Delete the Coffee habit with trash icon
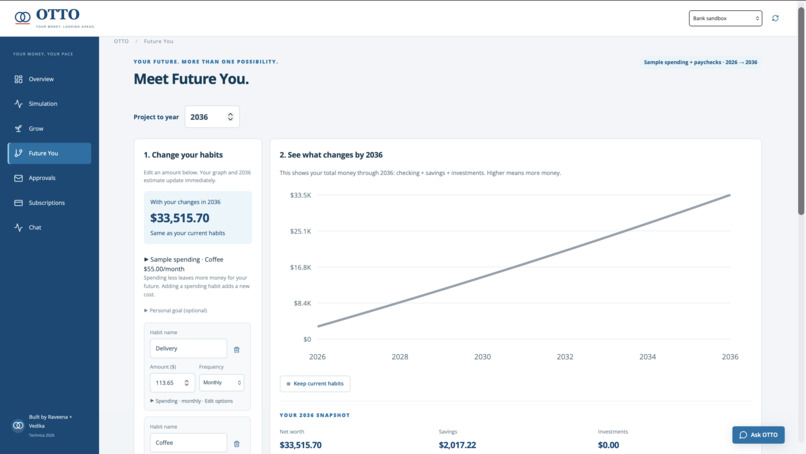The width and height of the screenshot is (806, 454). coord(236,444)
